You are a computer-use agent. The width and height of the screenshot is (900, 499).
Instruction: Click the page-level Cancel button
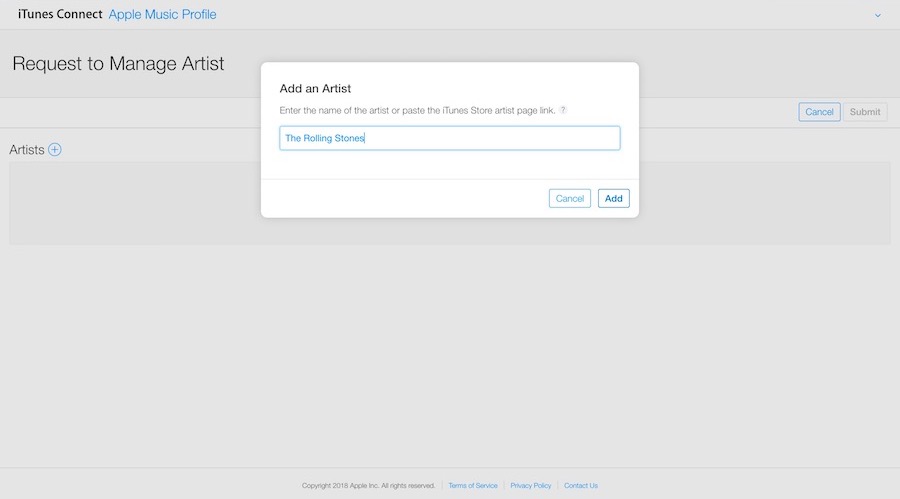819,112
